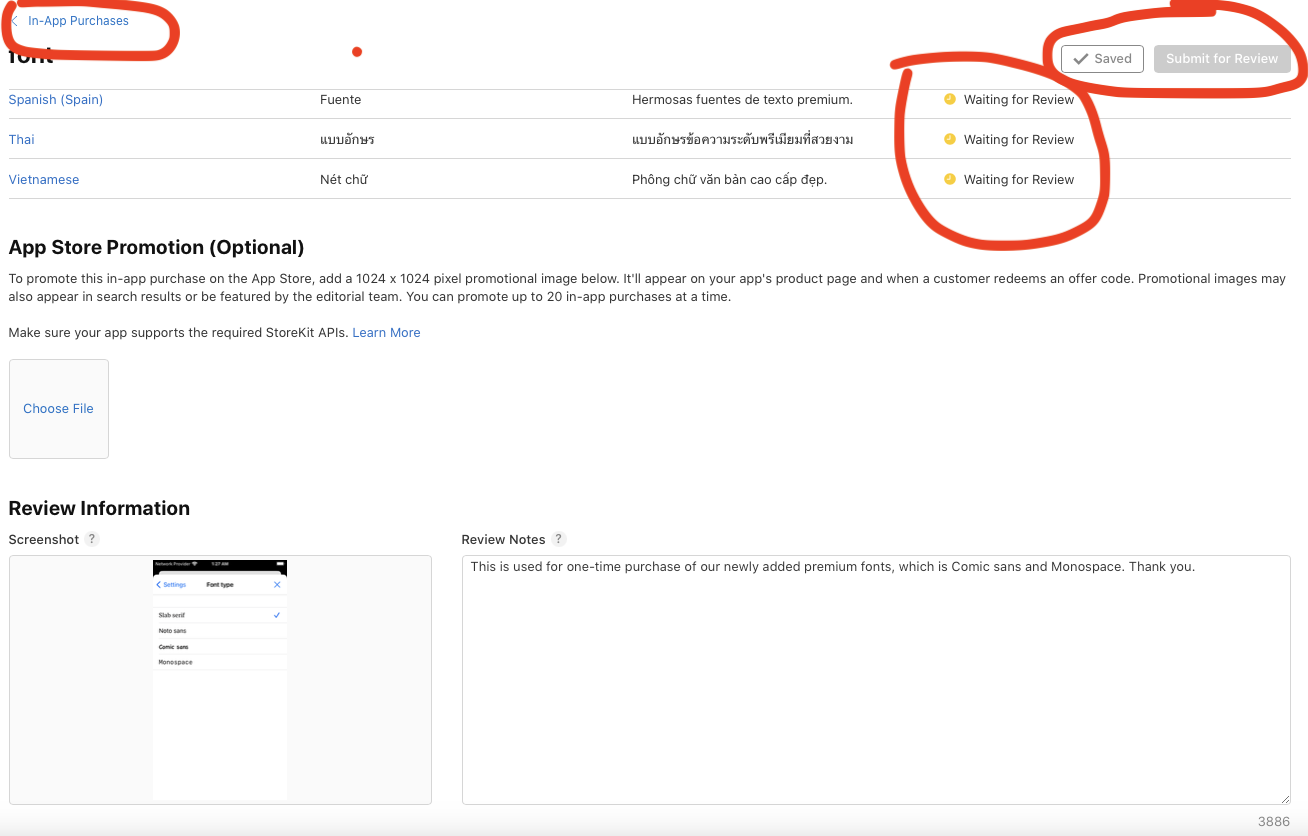Open the Learn More StoreKit link

click(386, 333)
